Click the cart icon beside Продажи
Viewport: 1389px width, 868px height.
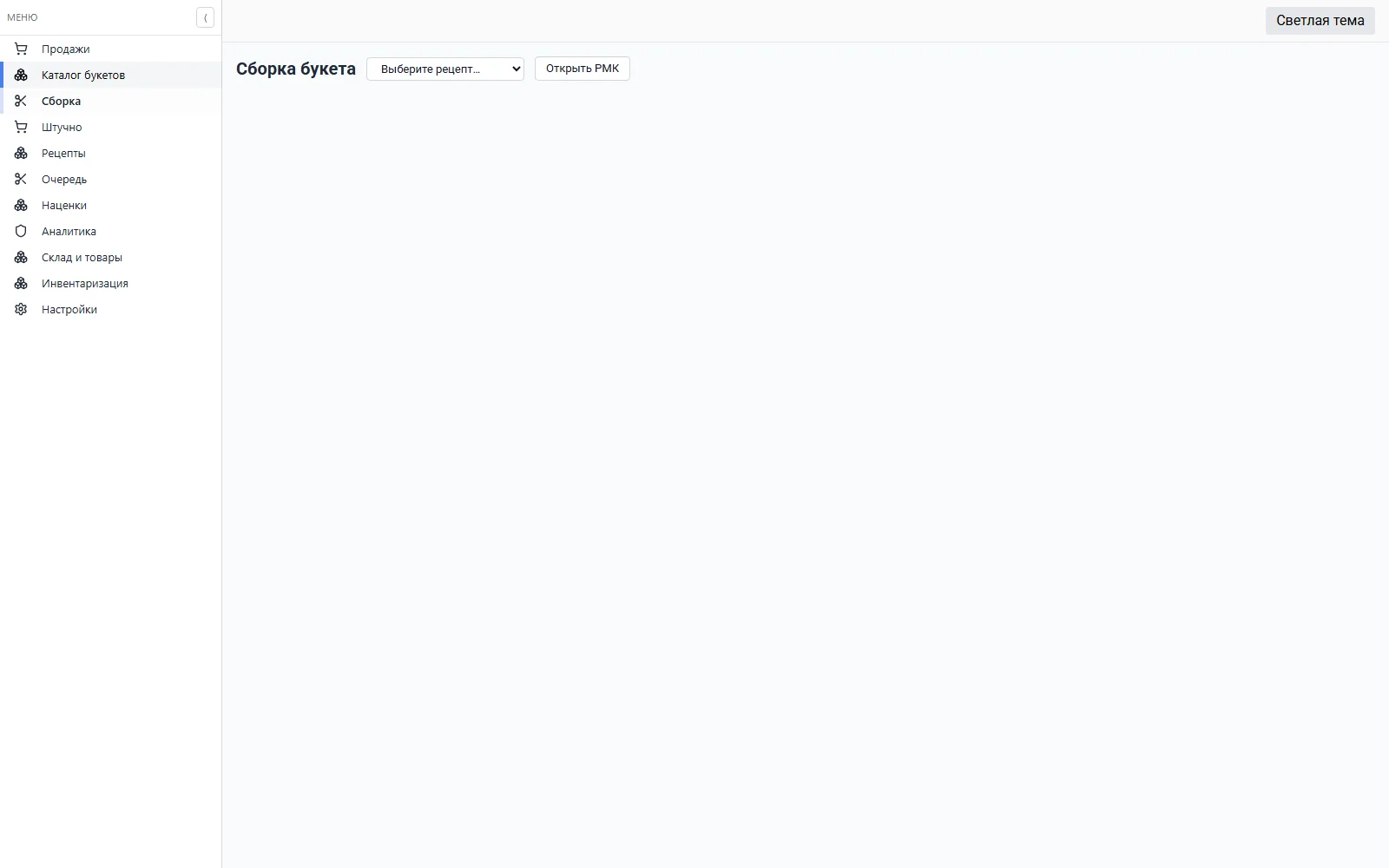21,49
